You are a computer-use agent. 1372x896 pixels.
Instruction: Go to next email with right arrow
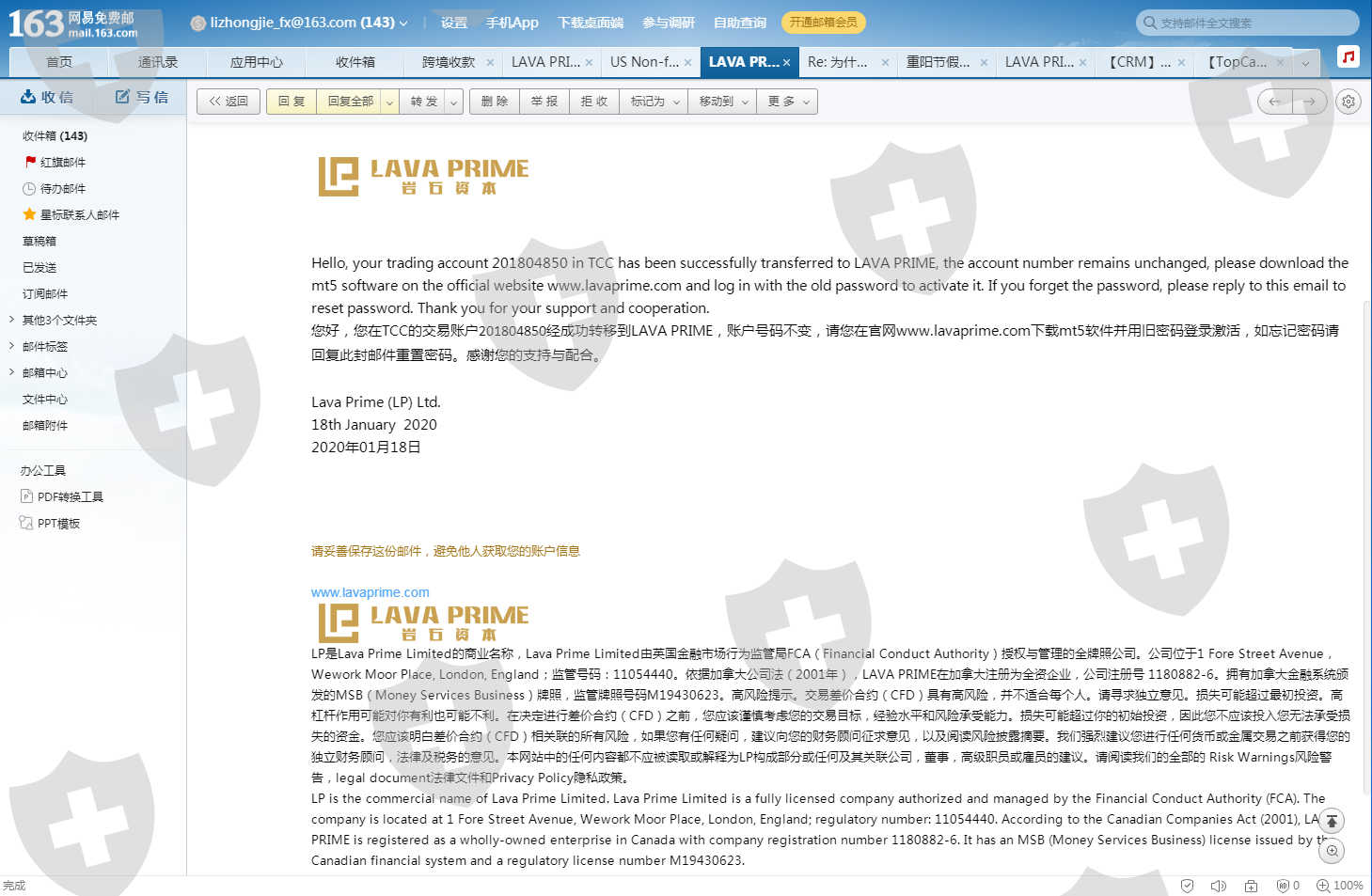point(1310,102)
